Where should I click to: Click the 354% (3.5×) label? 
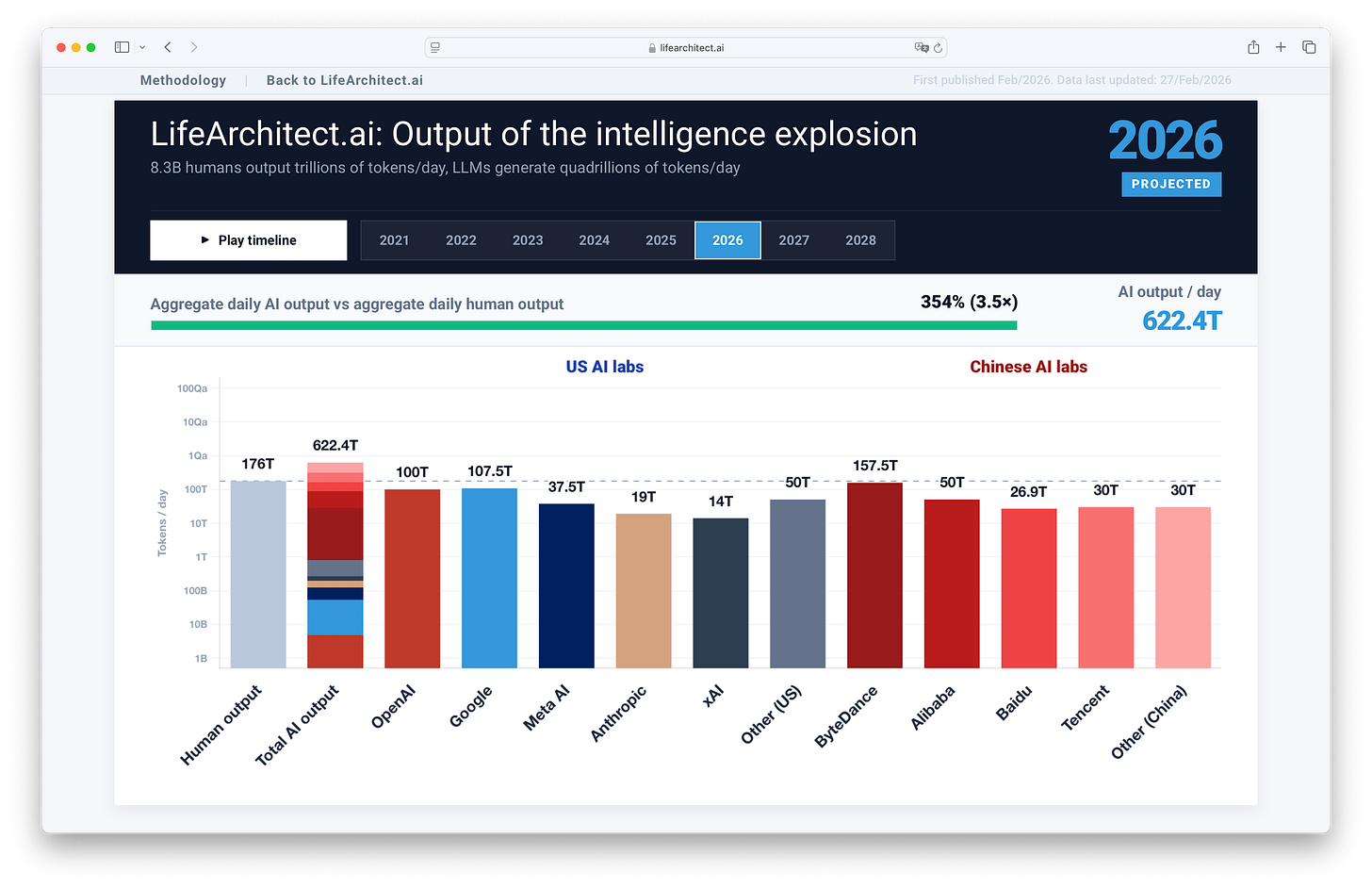click(970, 302)
